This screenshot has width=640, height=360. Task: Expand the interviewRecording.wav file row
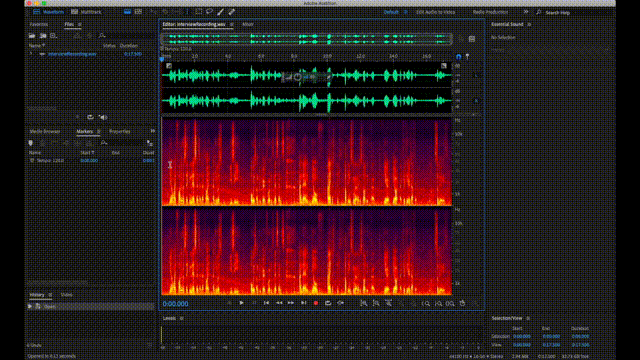[31, 54]
